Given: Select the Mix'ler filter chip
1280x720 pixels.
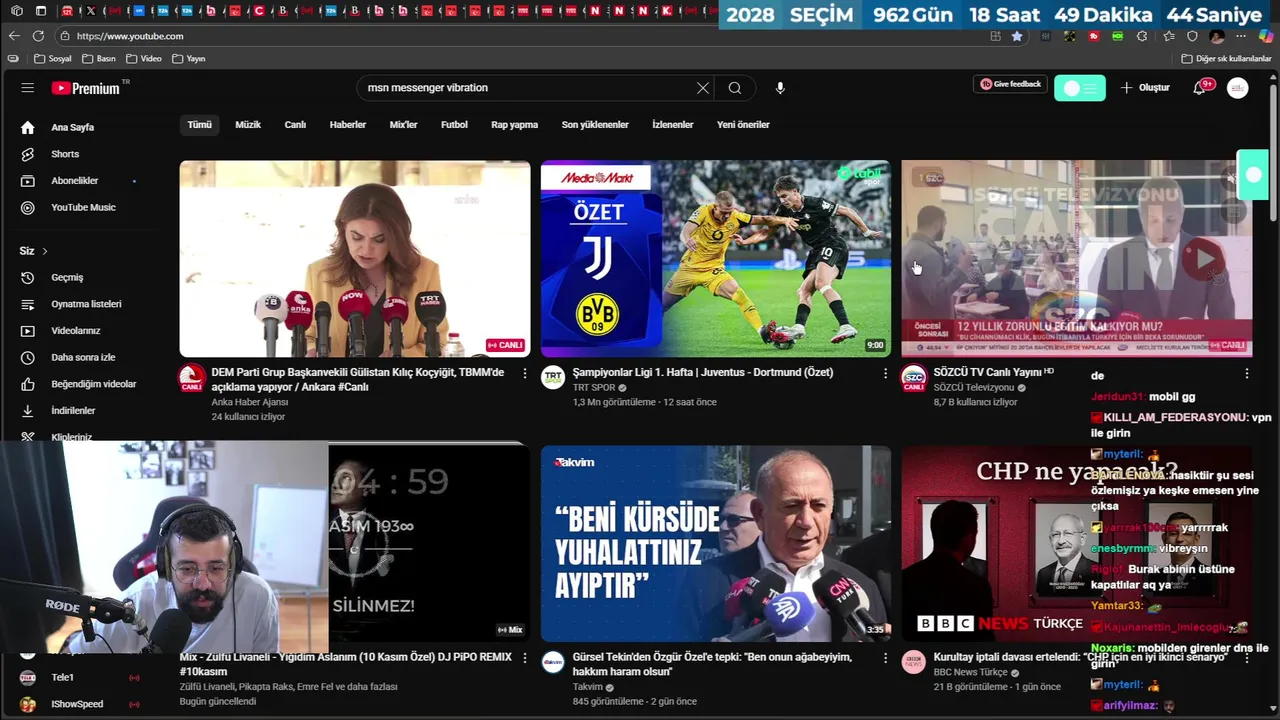Looking at the screenshot, I should pyautogui.click(x=403, y=125).
